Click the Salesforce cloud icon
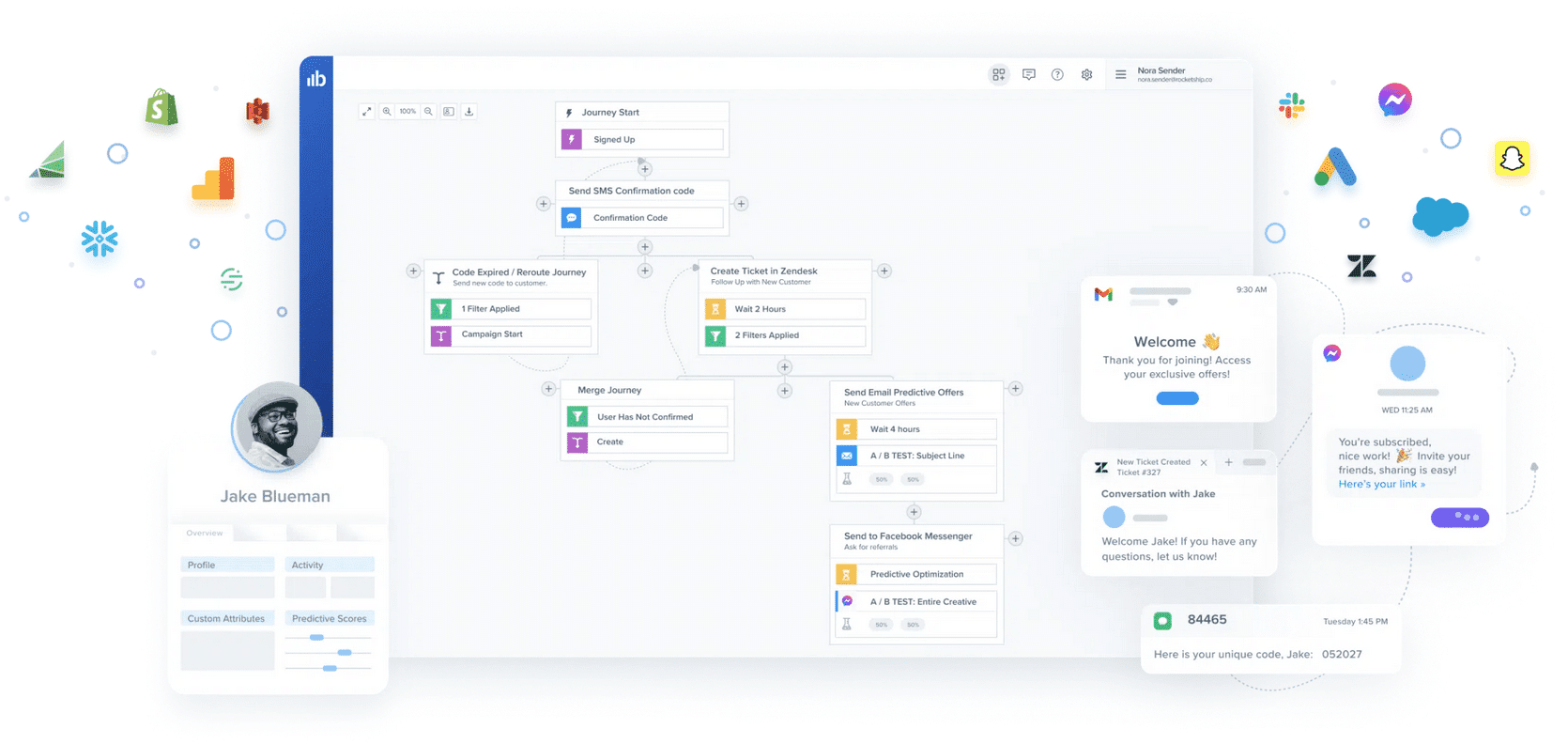The width and height of the screenshot is (1568, 744). [1440, 215]
